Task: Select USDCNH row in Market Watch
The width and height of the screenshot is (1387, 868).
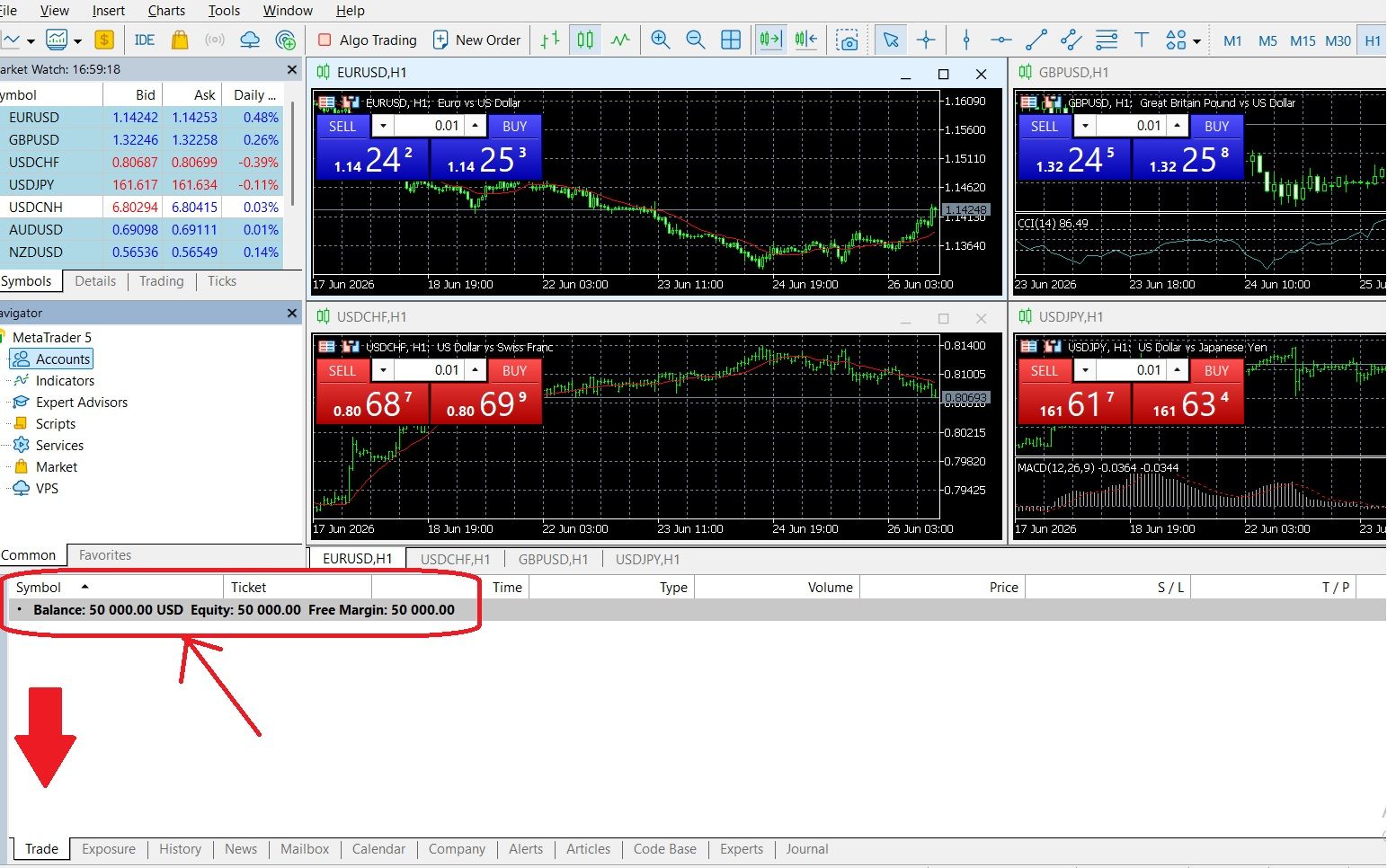Action: coord(141,207)
